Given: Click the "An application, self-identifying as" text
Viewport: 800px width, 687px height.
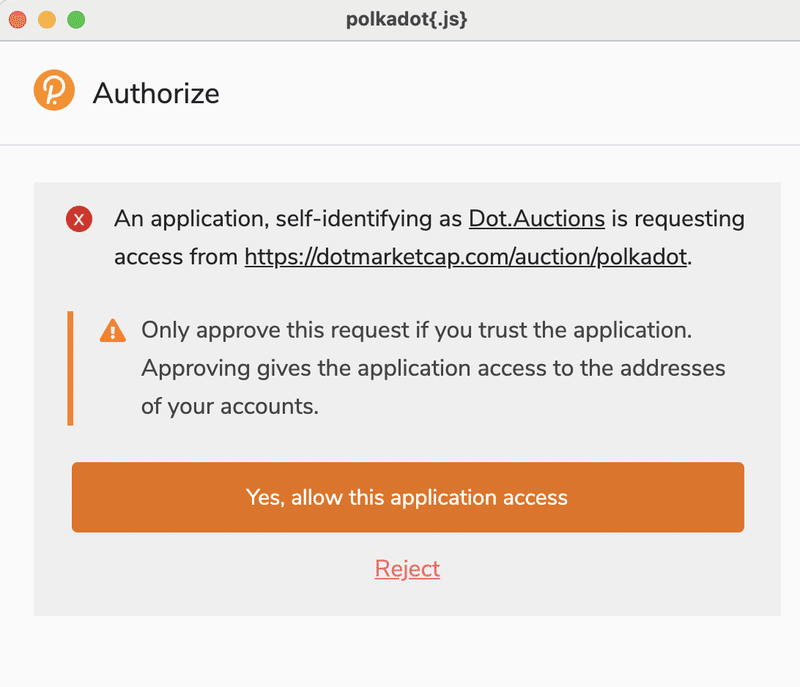Looking at the screenshot, I should point(288,219).
